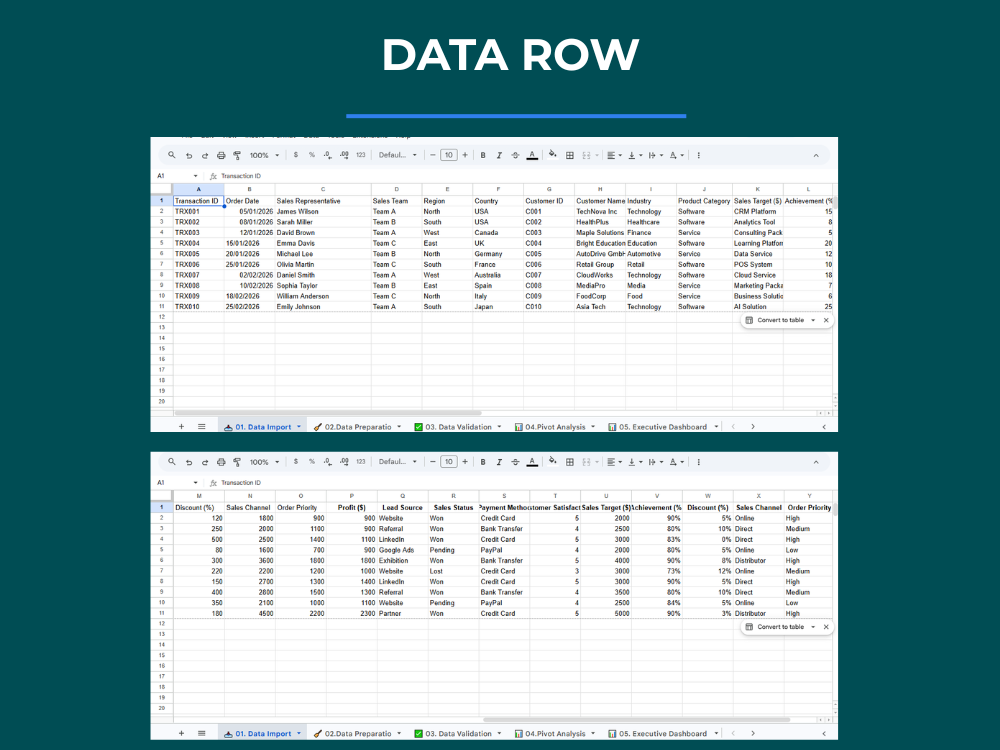
Task: Select the paint format roller in the upper toolbar
Action: 237,155
